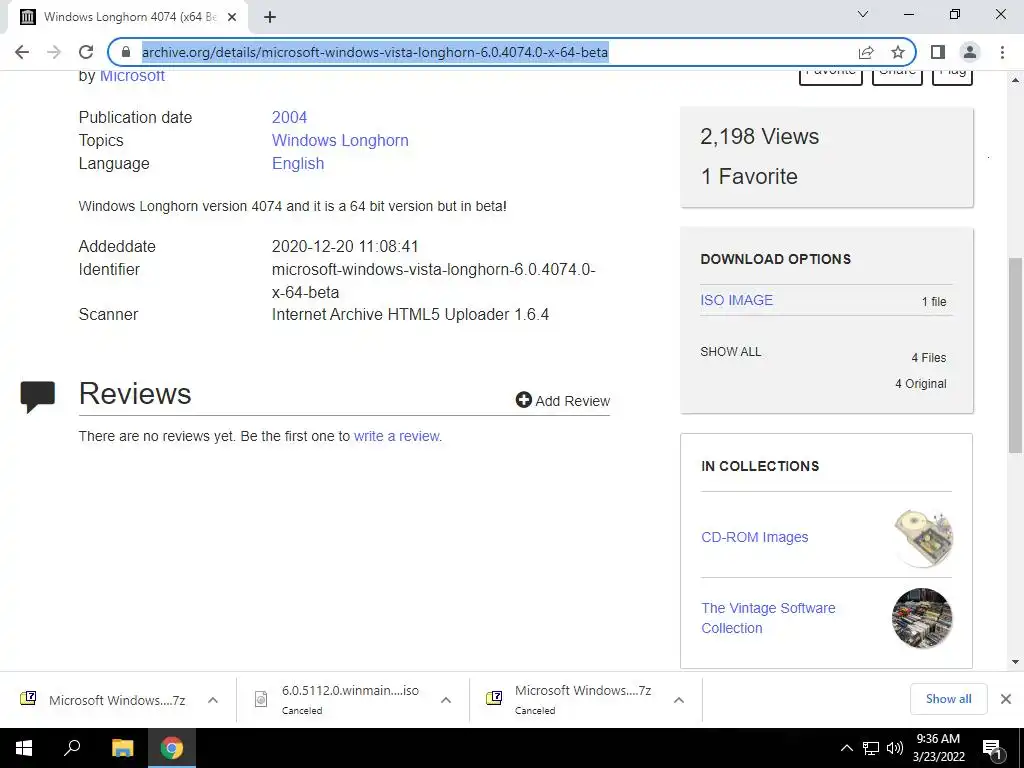This screenshot has height=768, width=1024.
Task: Click the page scrollbar down arrow
Action: tap(1016, 662)
